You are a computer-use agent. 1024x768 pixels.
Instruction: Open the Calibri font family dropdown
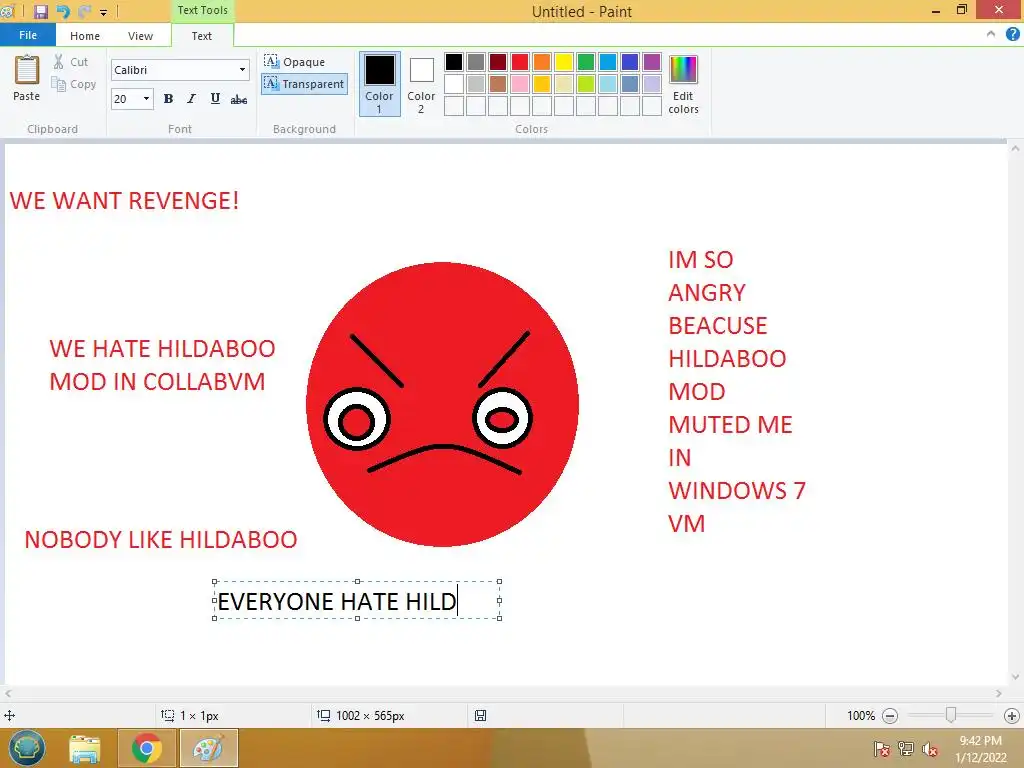click(242, 70)
